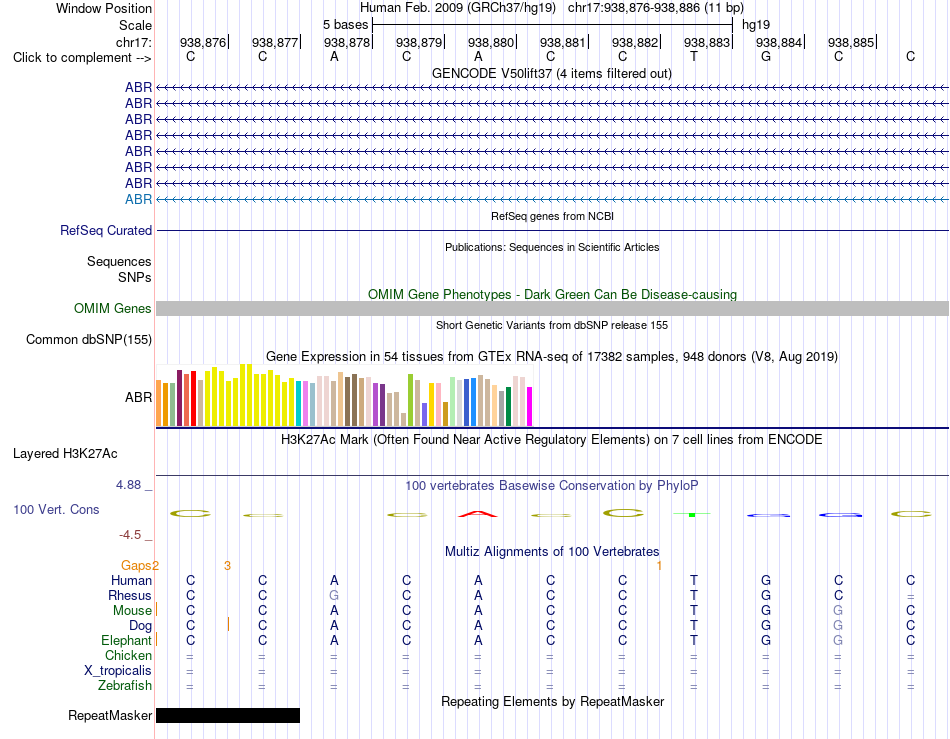Open the 100 vertebrates Basewise Conservation title
950x739 pixels.
(x=552, y=486)
